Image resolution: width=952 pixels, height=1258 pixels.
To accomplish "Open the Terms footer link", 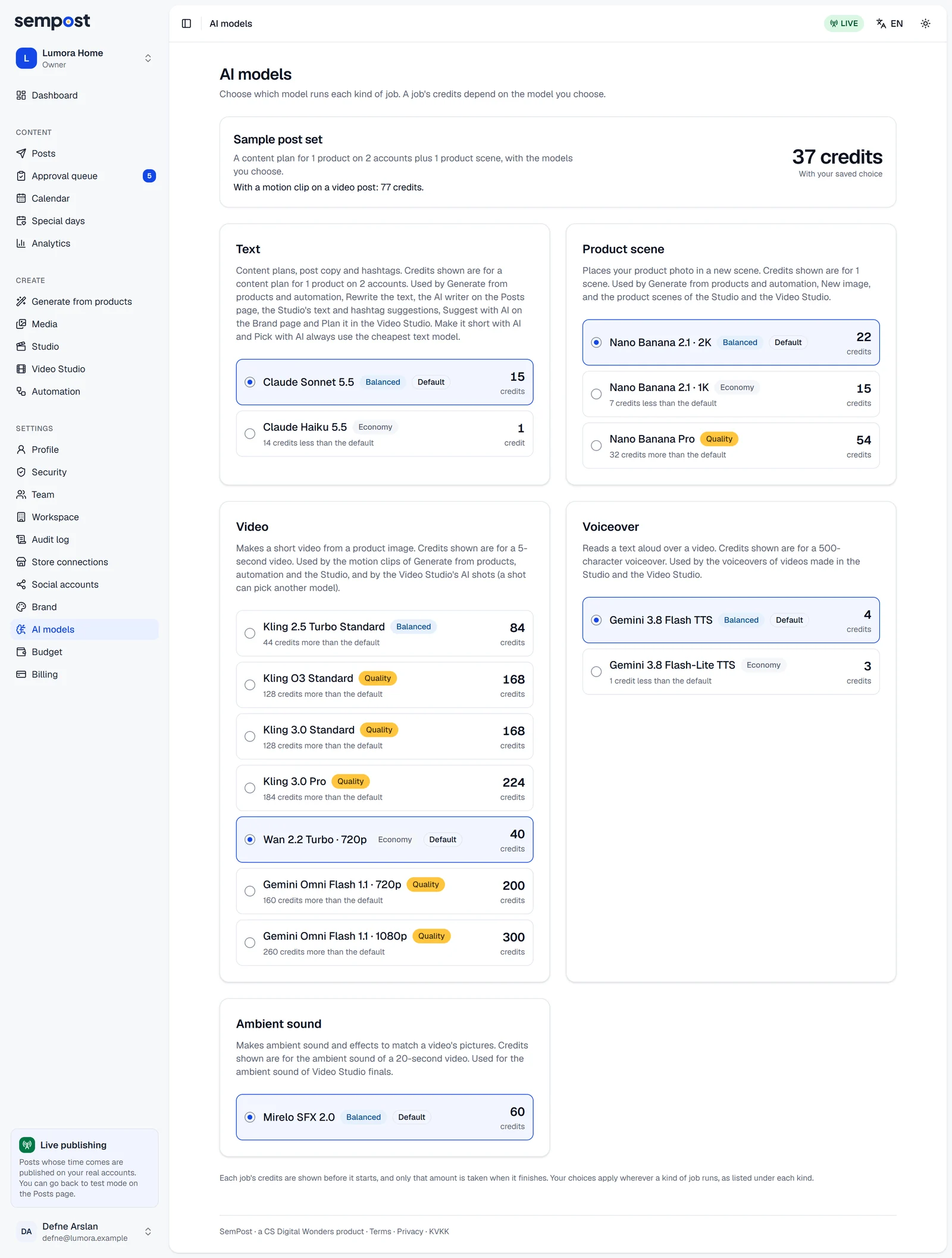I will tap(380, 1231).
